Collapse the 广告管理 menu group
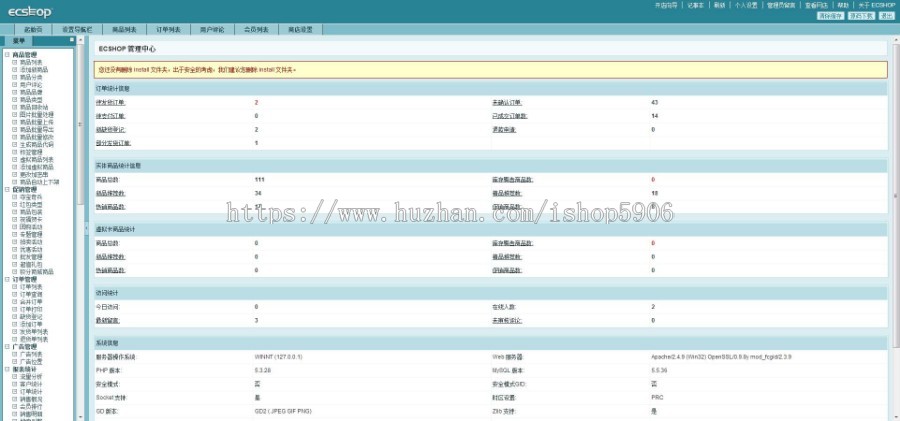 pyautogui.click(x=7, y=346)
